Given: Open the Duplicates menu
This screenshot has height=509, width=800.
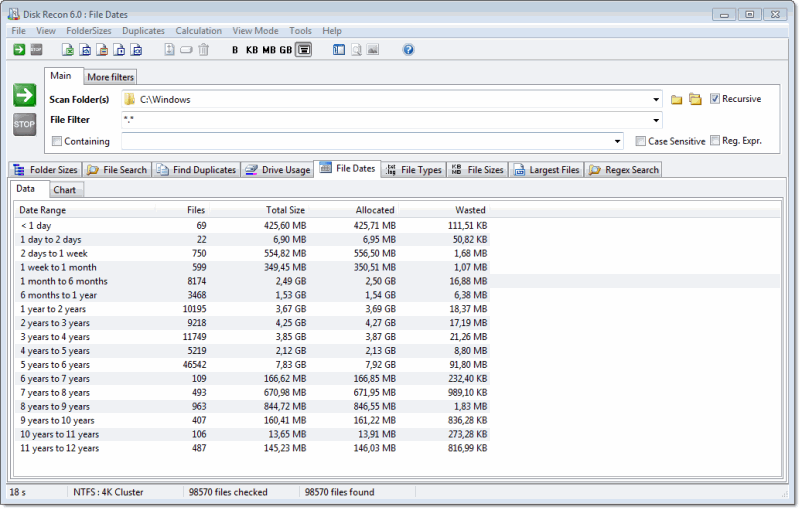Looking at the screenshot, I should pos(143,31).
